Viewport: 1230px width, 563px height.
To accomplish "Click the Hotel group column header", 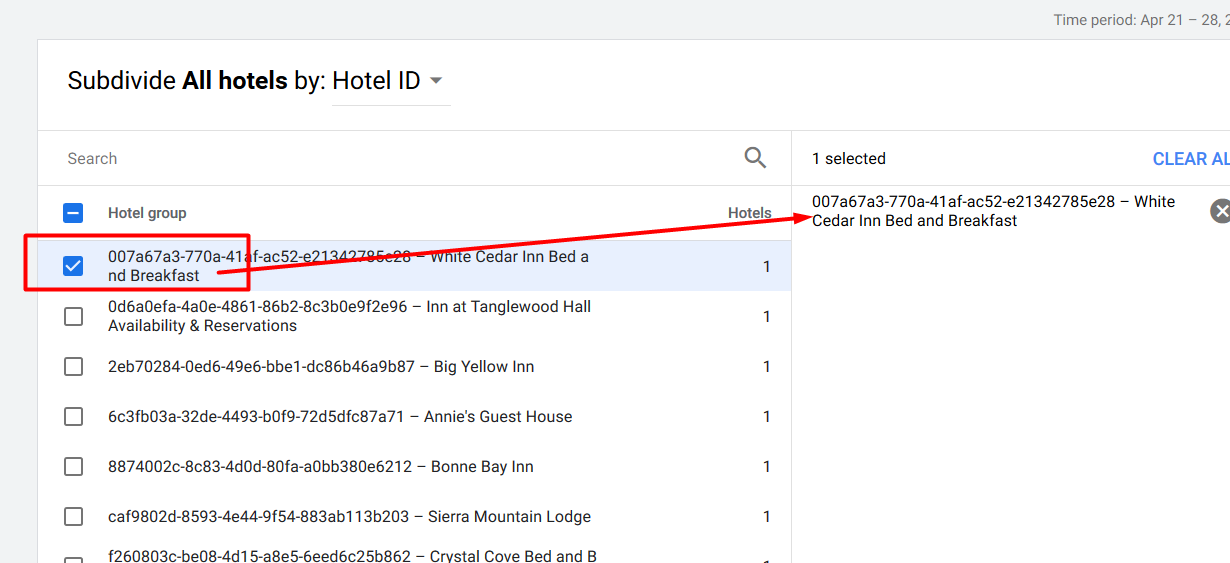I will point(147,213).
